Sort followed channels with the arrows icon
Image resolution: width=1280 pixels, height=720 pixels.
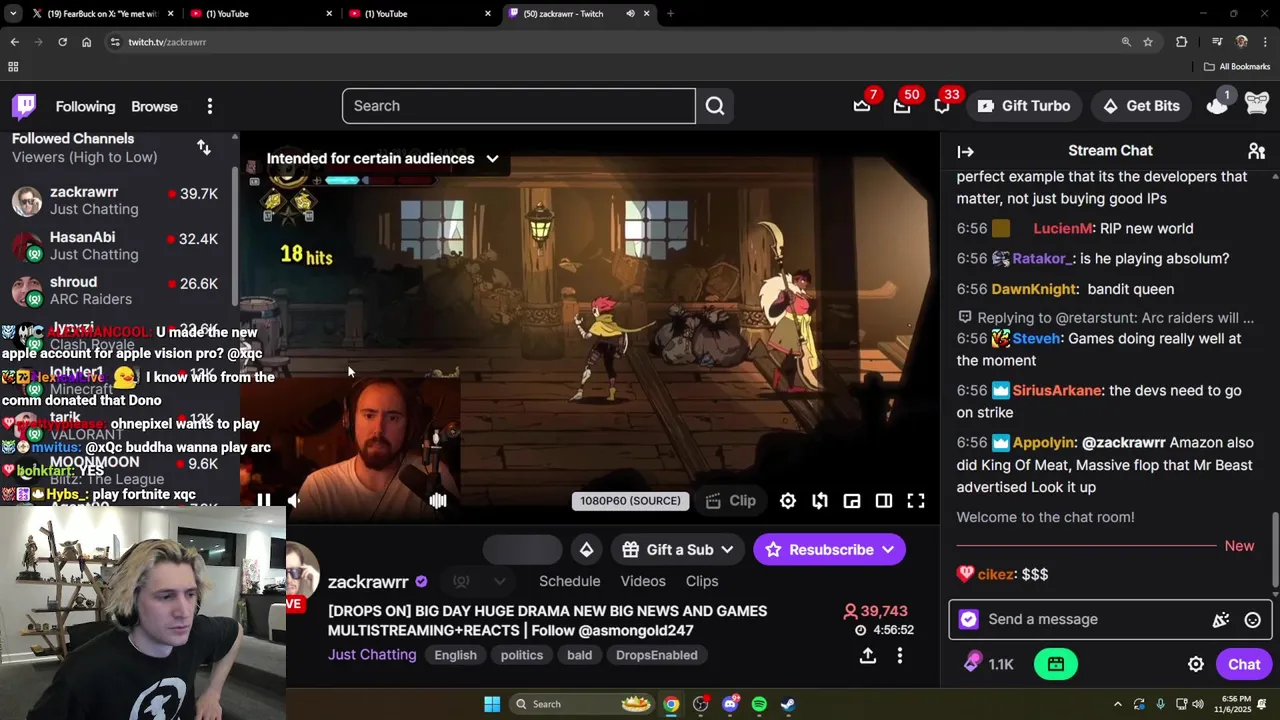(x=204, y=148)
